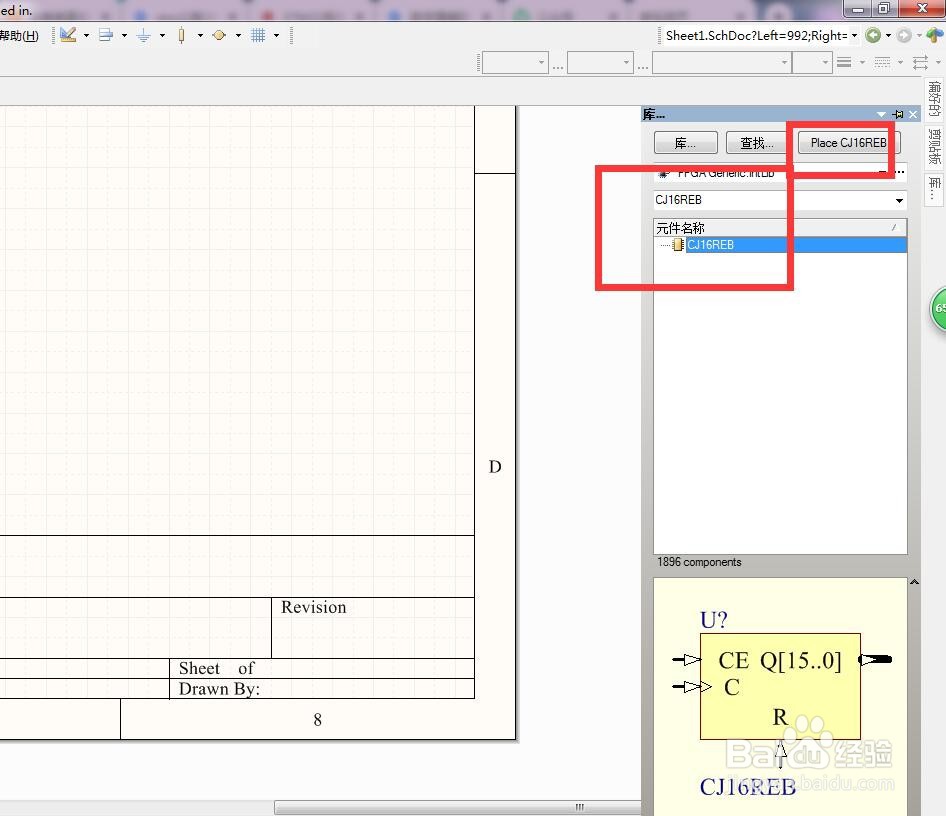
Task: Go forward with grey navigation arrow
Action: coord(904,36)
